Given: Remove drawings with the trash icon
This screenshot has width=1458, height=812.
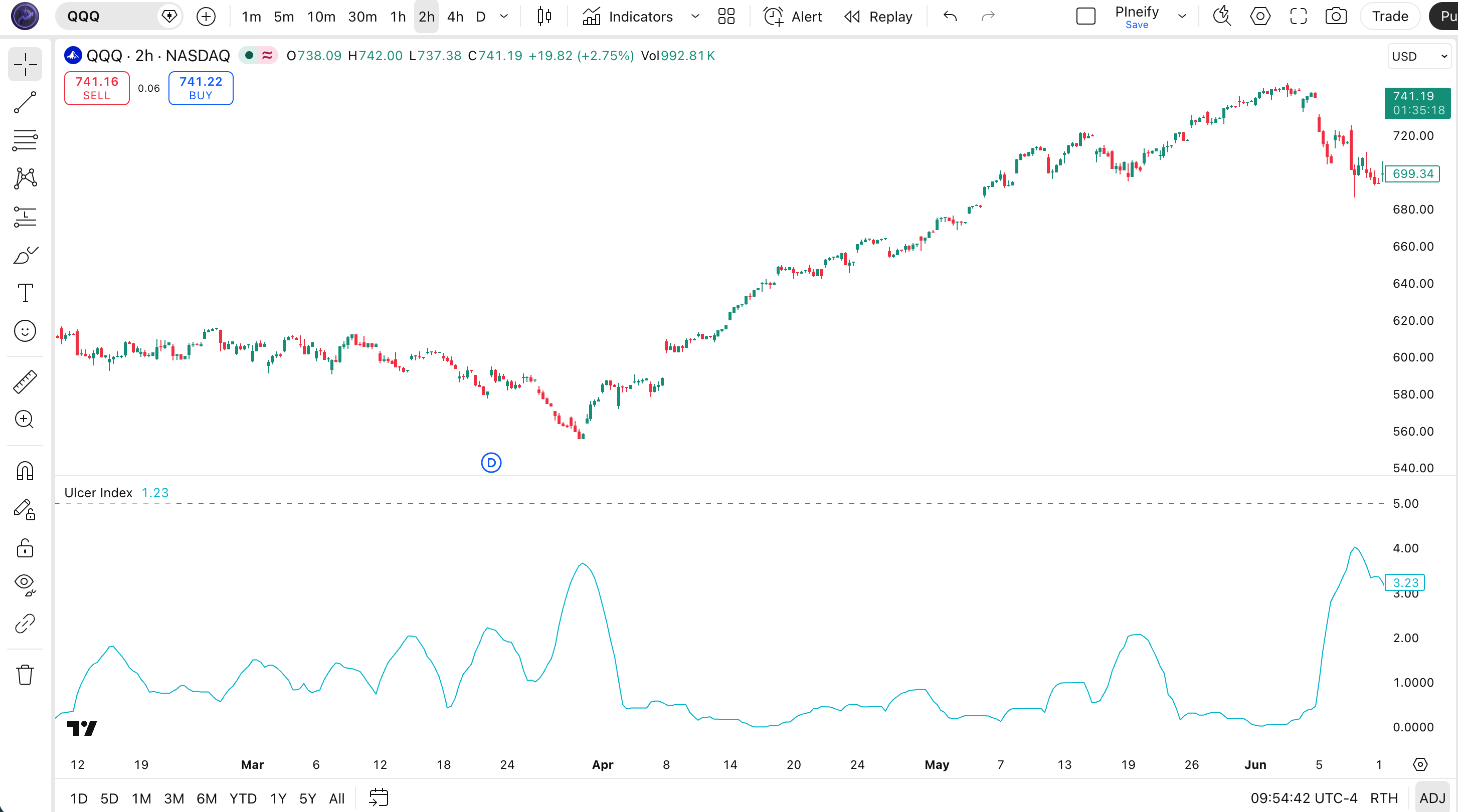Looking at the screenshot, I should 25,675.
